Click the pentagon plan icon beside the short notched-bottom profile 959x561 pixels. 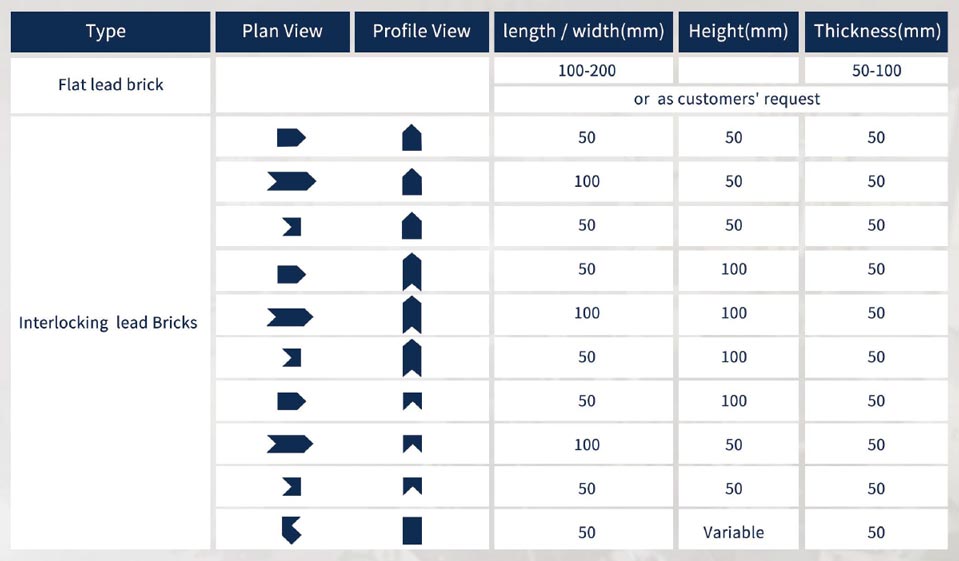[x=291, y=401]
